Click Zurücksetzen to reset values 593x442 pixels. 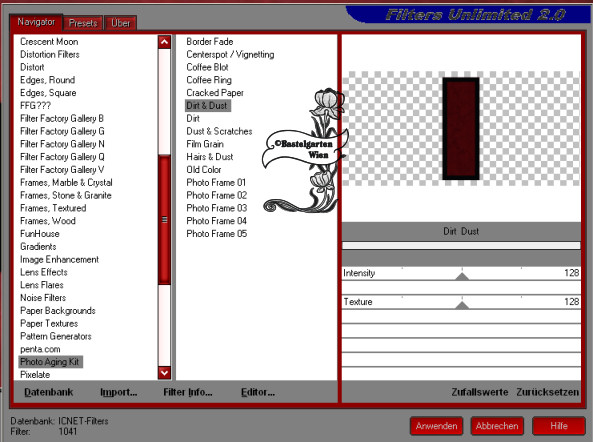[x=548, y=392]
